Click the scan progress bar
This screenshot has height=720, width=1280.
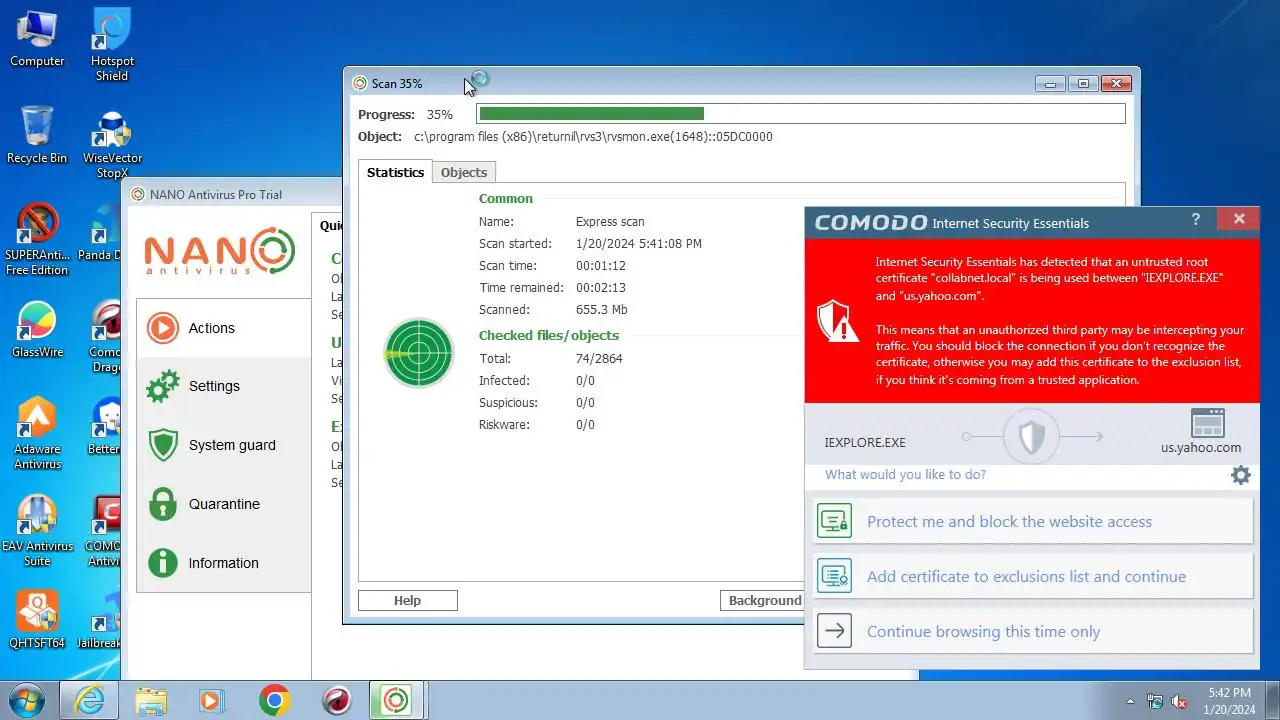[801, 114]
